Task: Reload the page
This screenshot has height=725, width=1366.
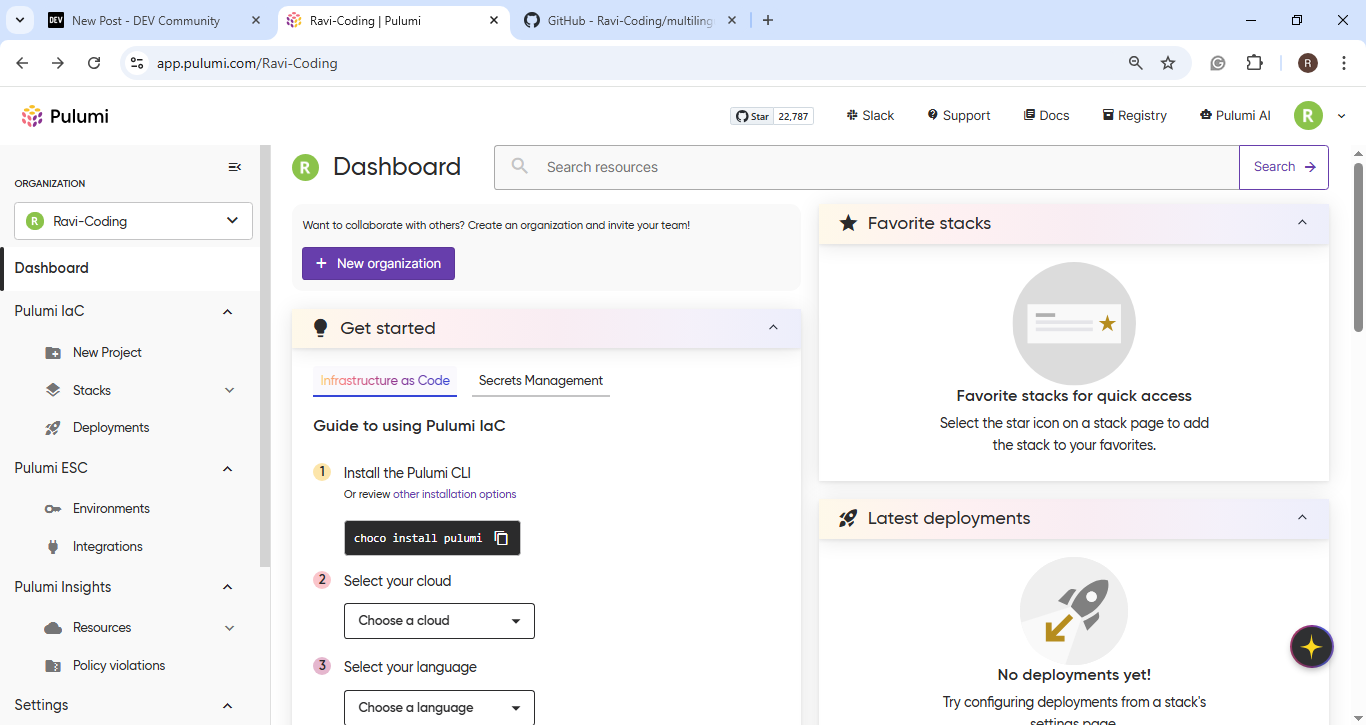Action: [x=94, y=63]
